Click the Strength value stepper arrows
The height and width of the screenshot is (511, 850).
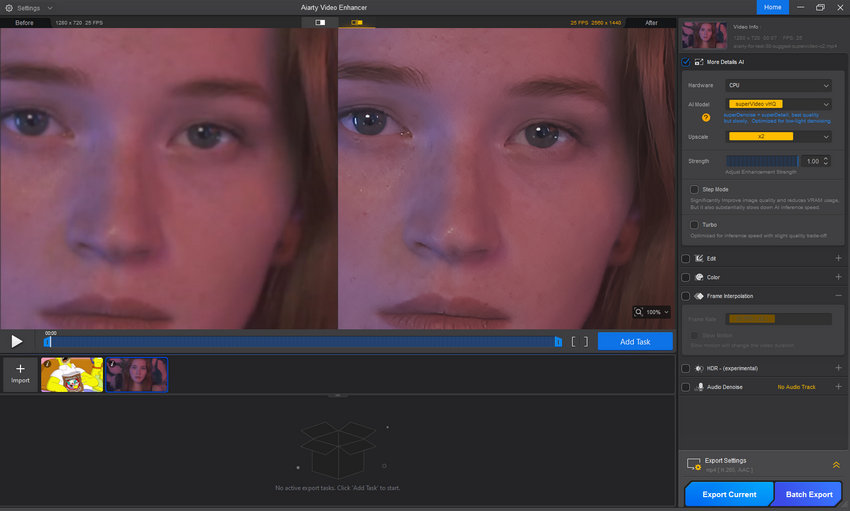click(826, 161)
